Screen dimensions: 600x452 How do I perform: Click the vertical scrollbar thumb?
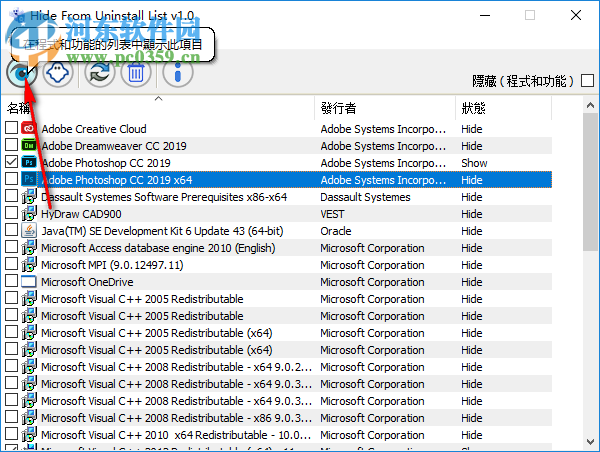(x=590, y=182)
